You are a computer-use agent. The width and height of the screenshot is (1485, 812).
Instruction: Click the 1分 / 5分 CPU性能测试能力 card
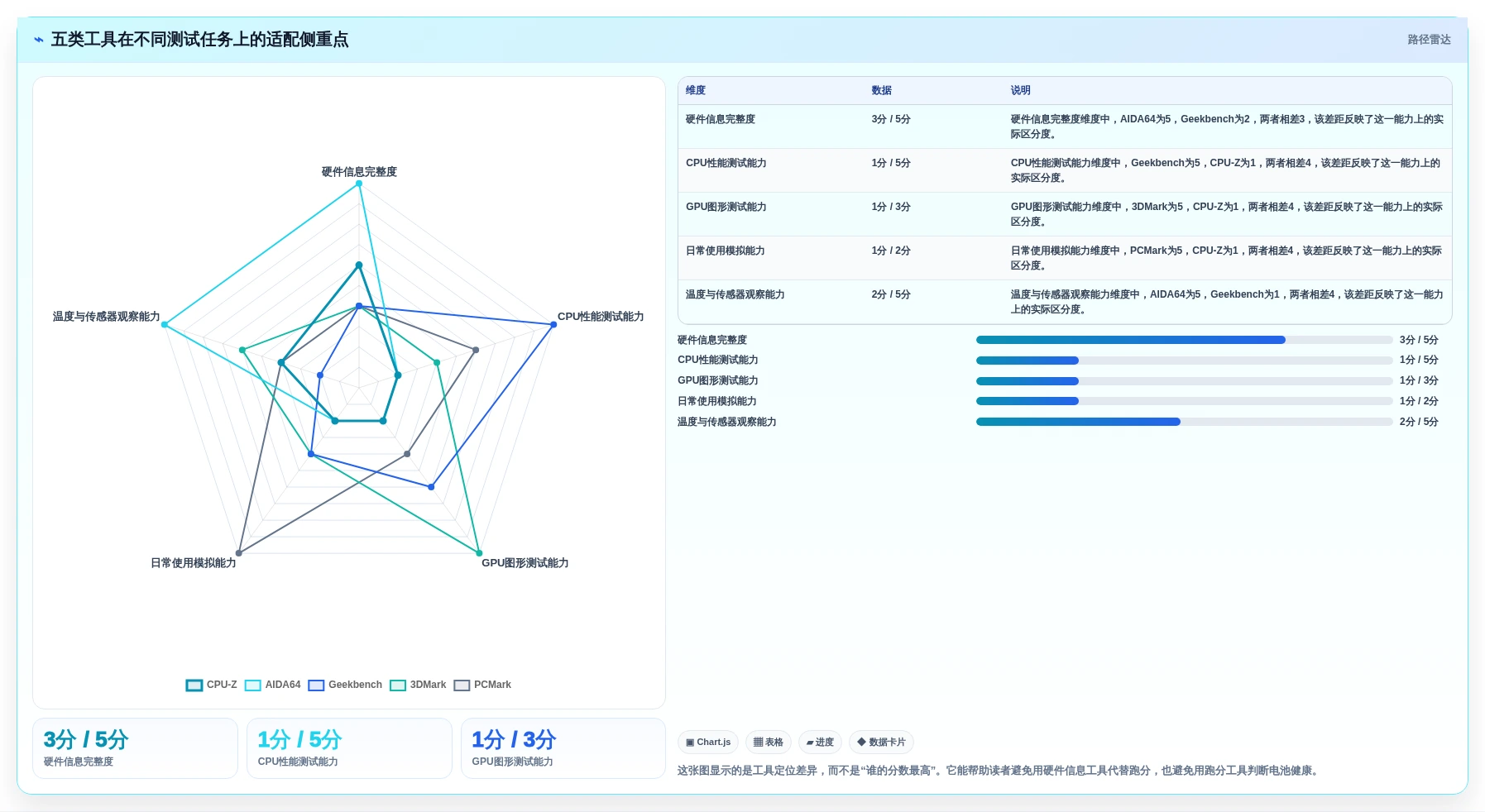coord(349,748)
